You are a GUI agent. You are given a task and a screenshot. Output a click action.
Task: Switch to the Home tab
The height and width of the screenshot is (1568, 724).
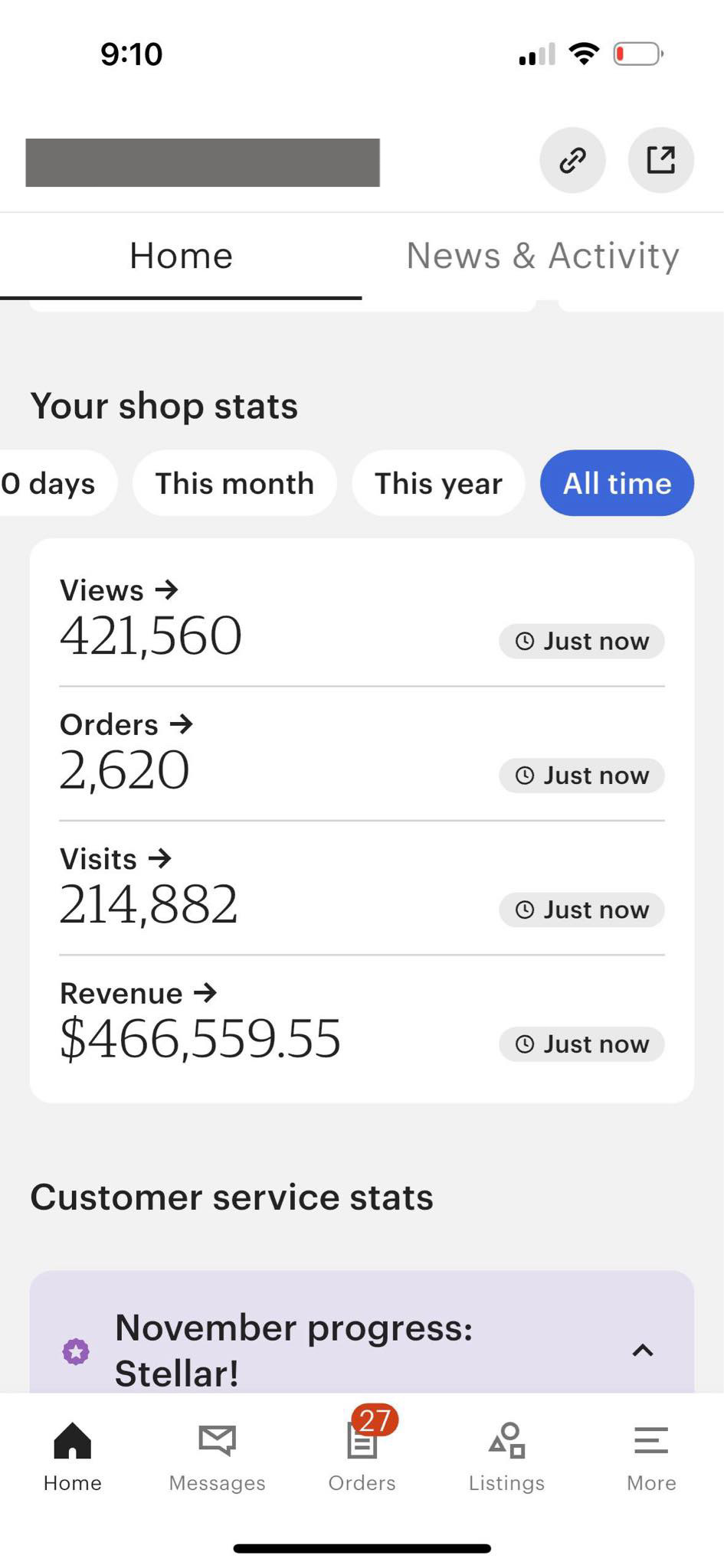[x=181, y=256]
